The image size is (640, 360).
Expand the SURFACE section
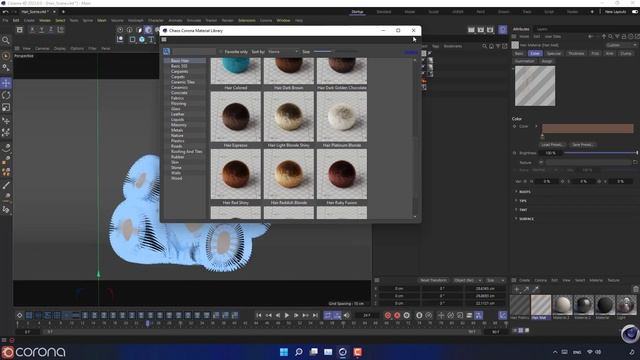[x=526, y=219]
